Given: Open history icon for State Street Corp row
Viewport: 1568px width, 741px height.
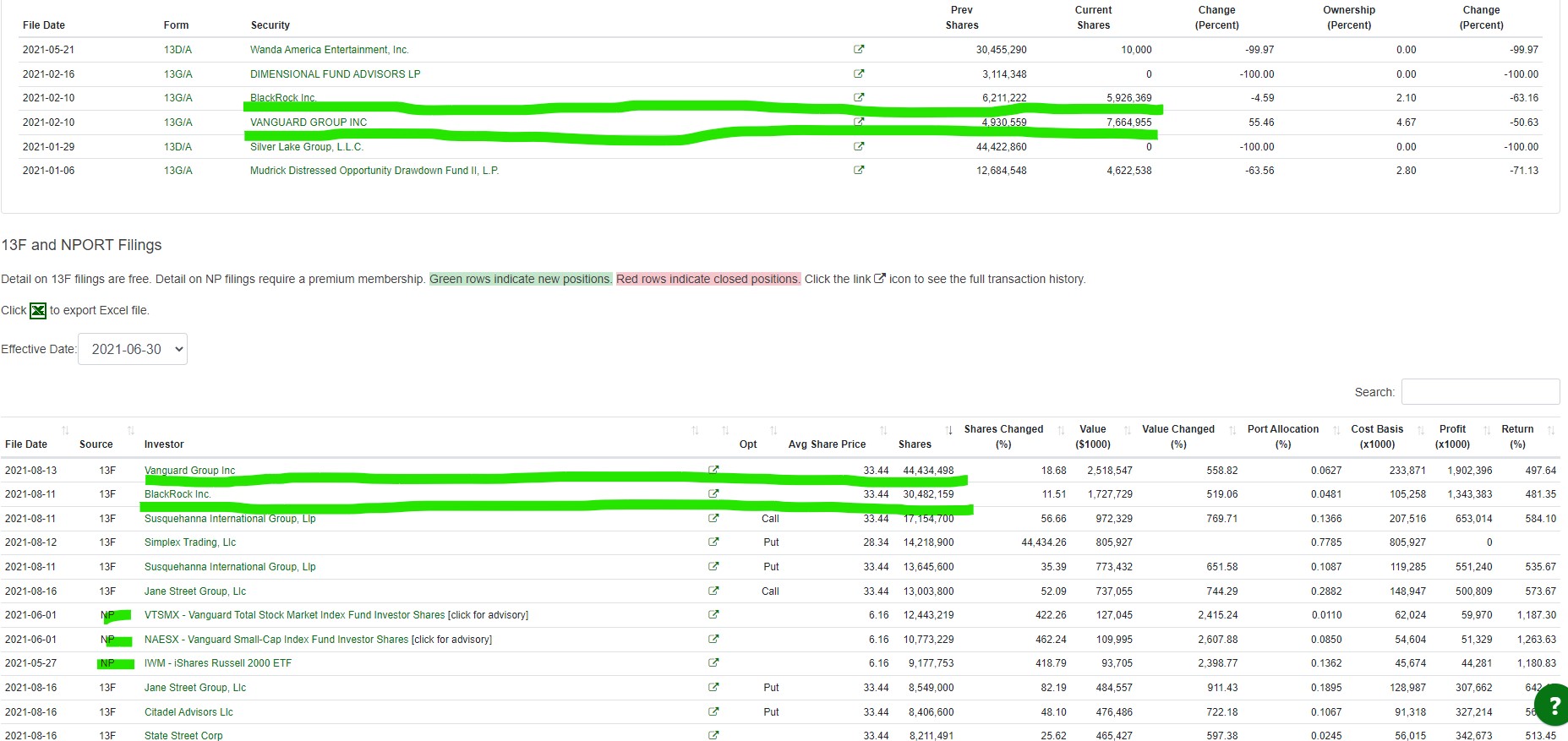Looking at the screenshot, I should click(x=713, y=735).
